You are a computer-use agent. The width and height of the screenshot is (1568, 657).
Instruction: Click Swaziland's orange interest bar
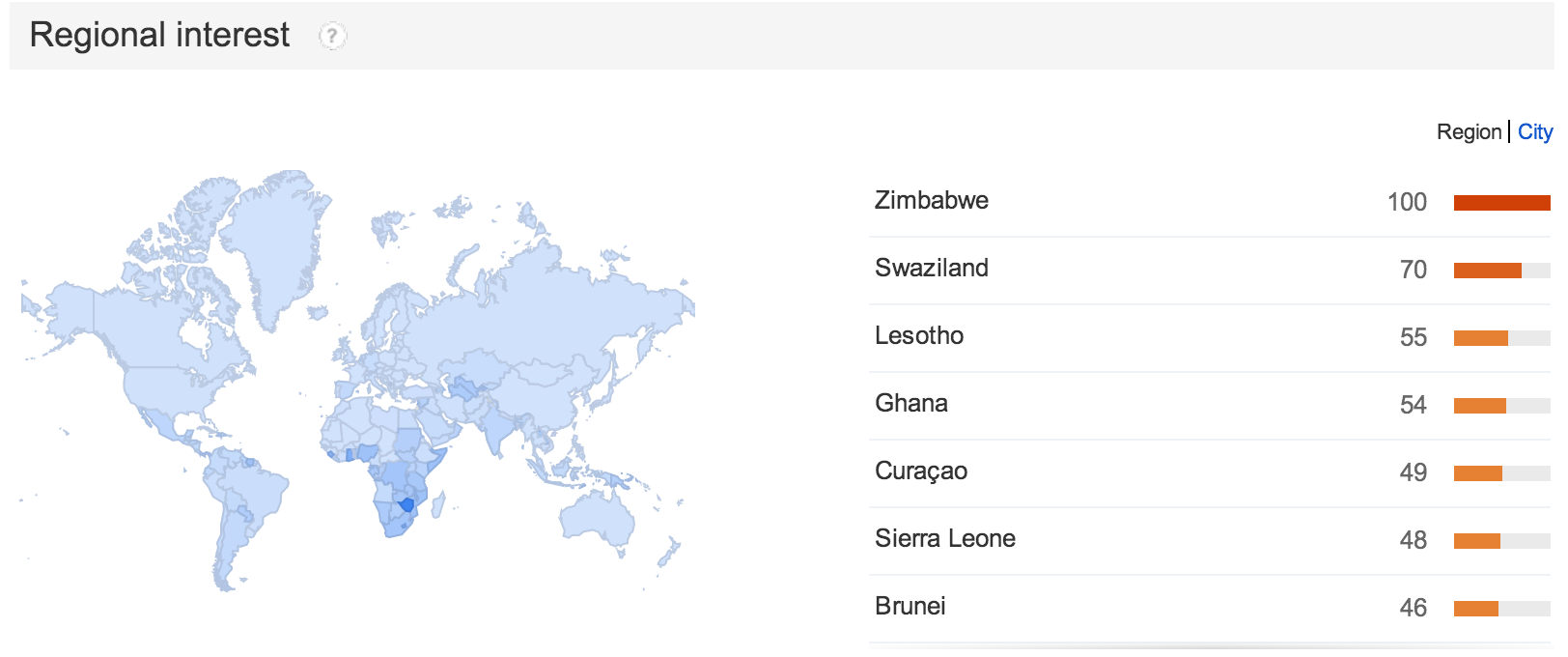click(x=1488, y=271)
